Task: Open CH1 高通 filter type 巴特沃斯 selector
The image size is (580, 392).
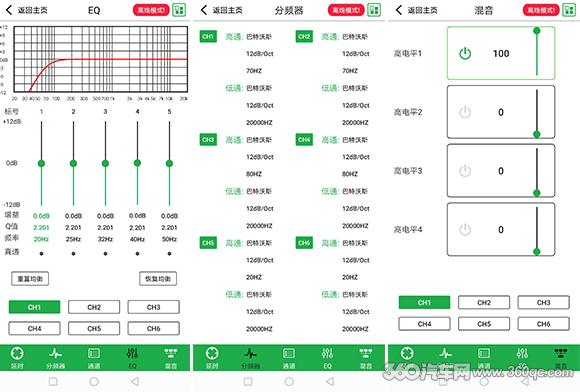Action: pyautogui.click(x=259, y=37)
